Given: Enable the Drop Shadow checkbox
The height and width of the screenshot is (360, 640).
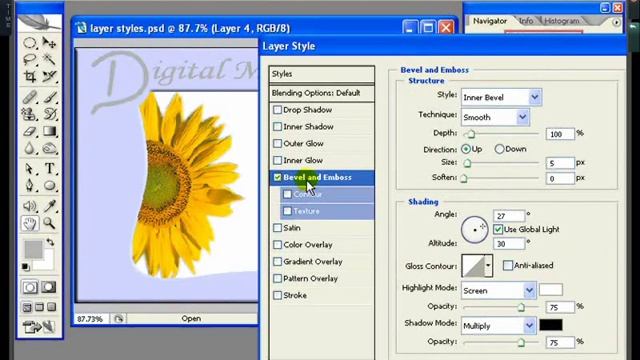Looking at the screenshot, I should 278,110.
